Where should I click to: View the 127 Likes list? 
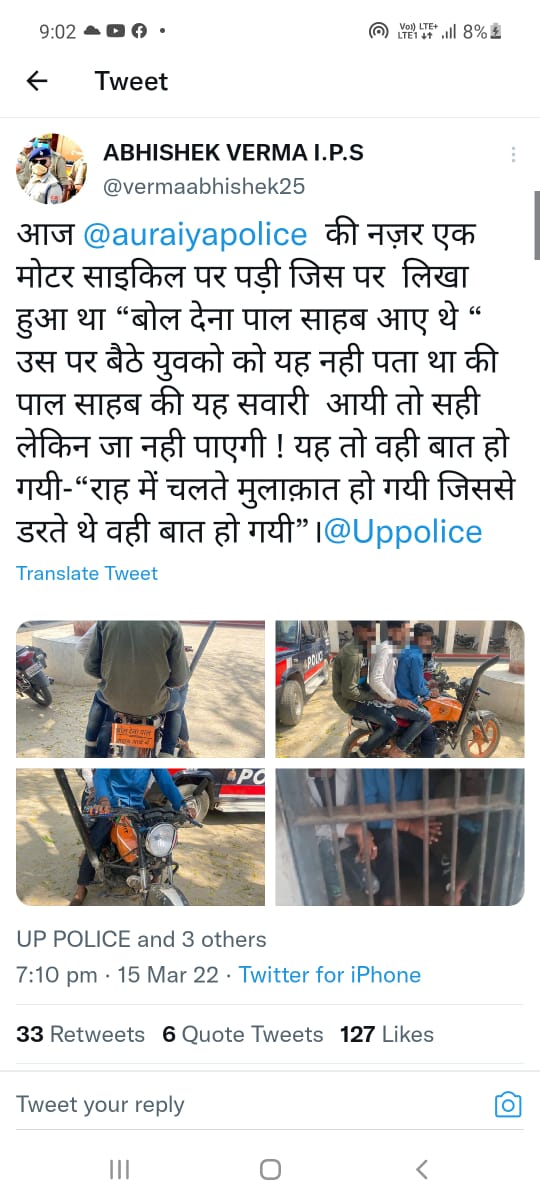point(387,1034)
